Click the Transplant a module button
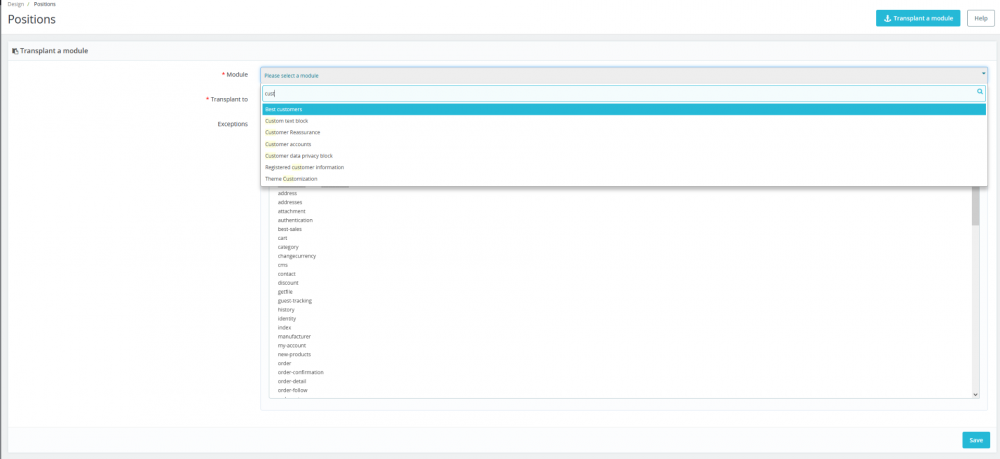The height and width of the screenshot is (459, 1000). click(x=918, y=18)
